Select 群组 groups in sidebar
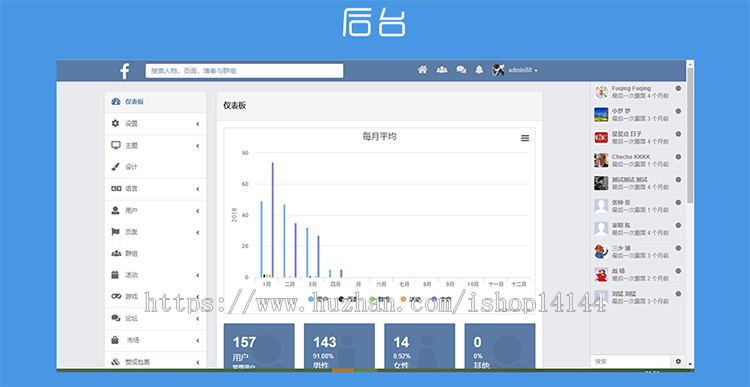Viewport: 750px width, 387px height. 155,254
